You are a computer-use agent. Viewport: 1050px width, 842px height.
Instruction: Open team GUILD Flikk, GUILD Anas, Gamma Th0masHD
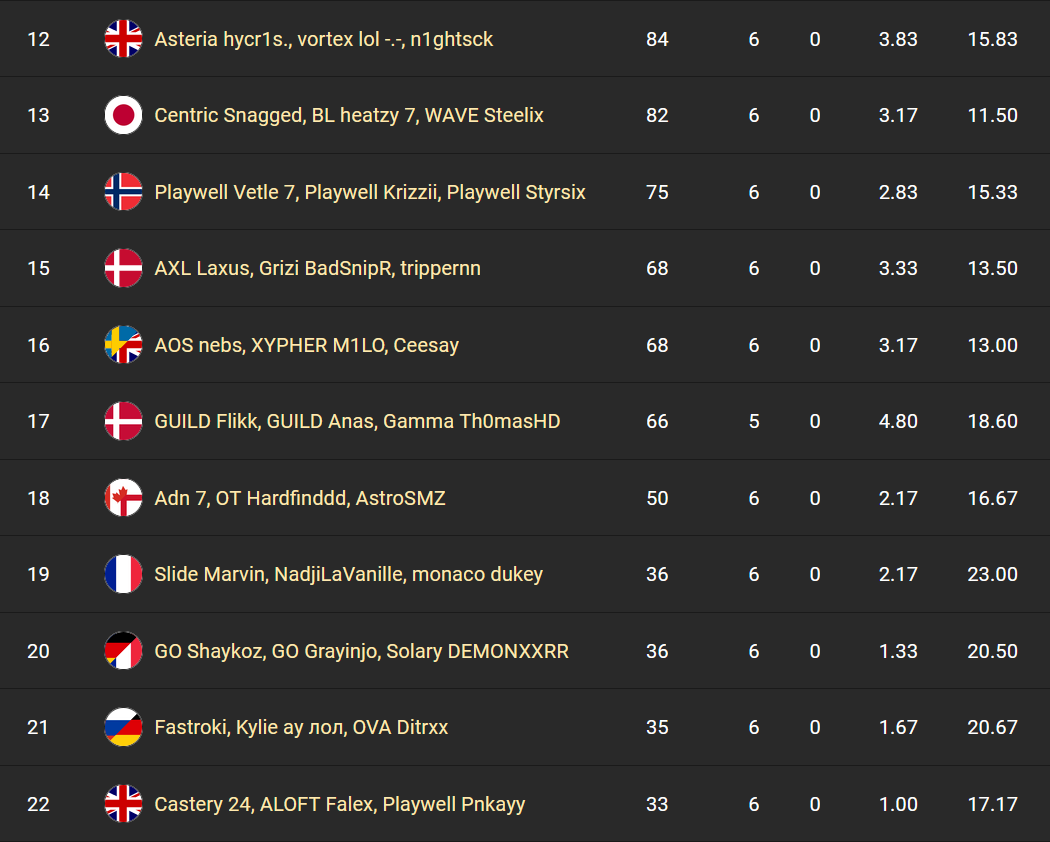point(357,421)
